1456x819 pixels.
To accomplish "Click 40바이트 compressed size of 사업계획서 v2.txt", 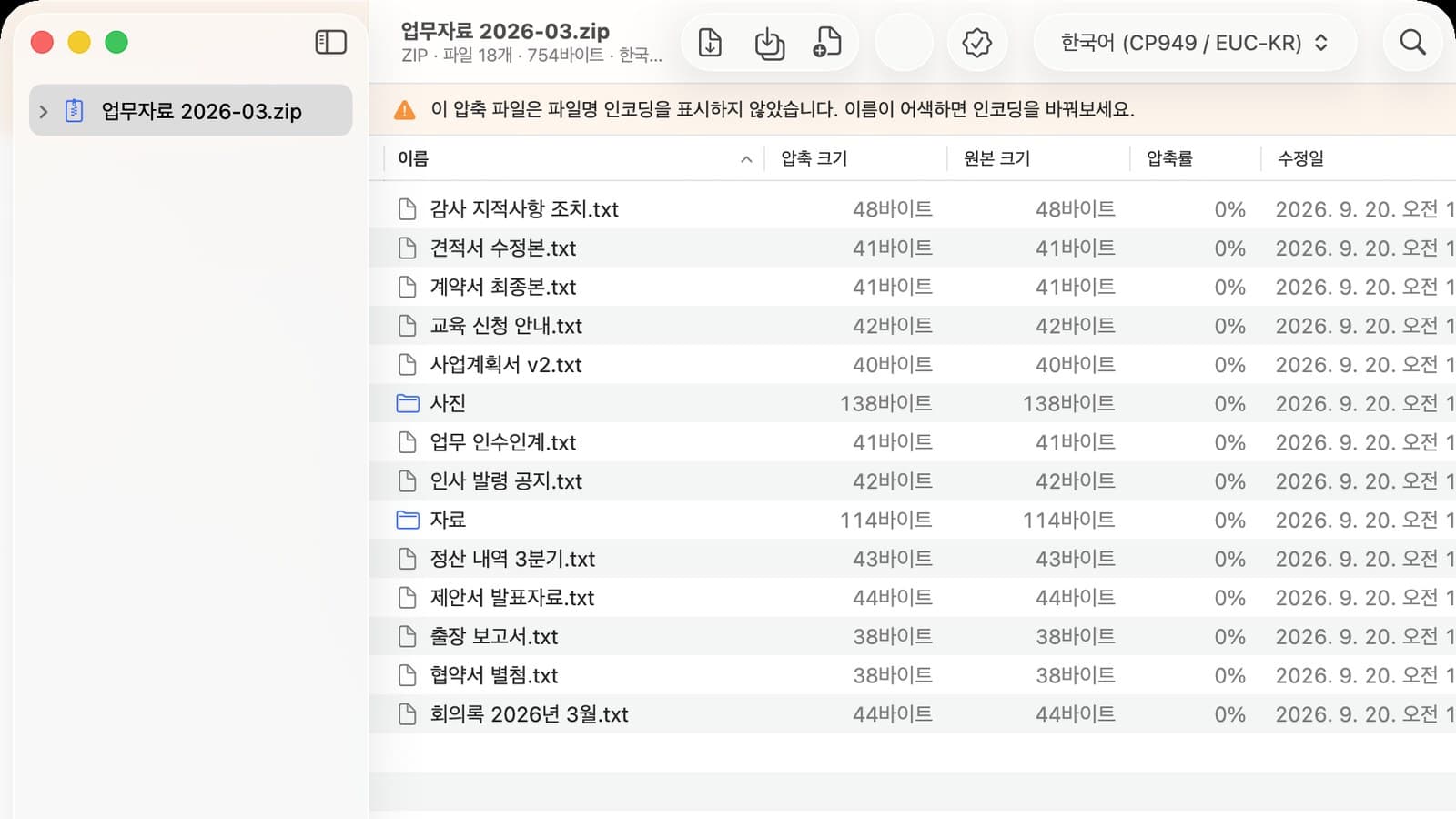I will tap(892, 364).
